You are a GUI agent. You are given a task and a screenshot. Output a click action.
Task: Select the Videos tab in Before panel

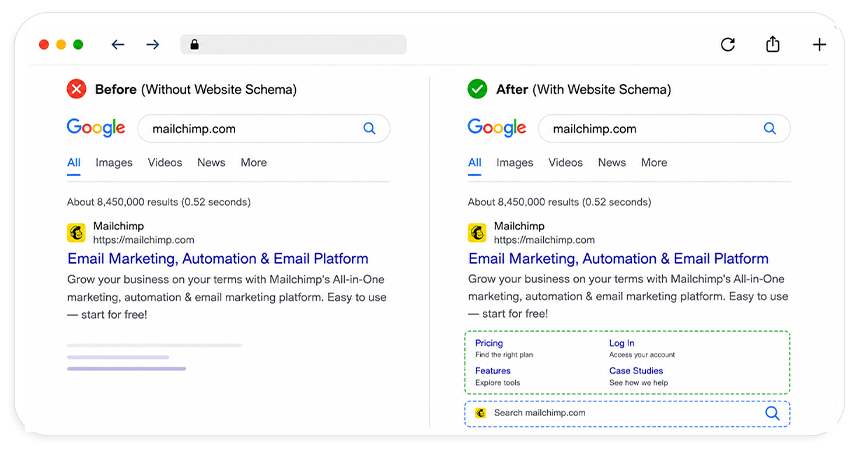pos(165,163)
